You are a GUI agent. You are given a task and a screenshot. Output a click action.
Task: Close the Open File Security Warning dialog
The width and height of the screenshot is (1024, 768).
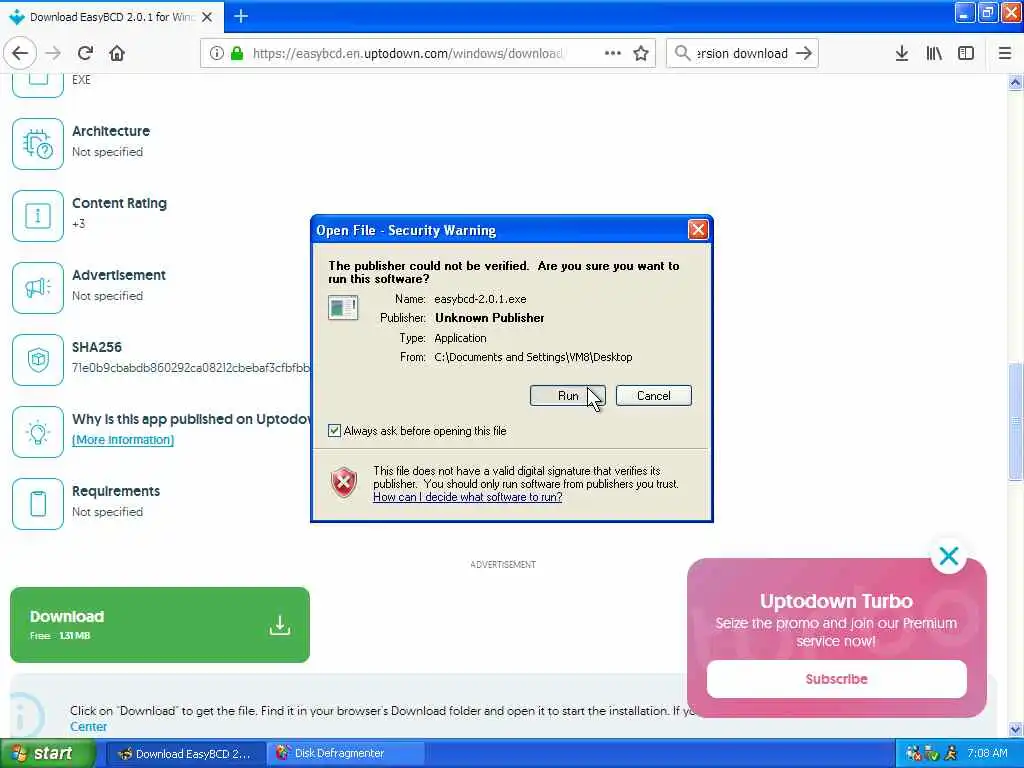click(697, 230)
